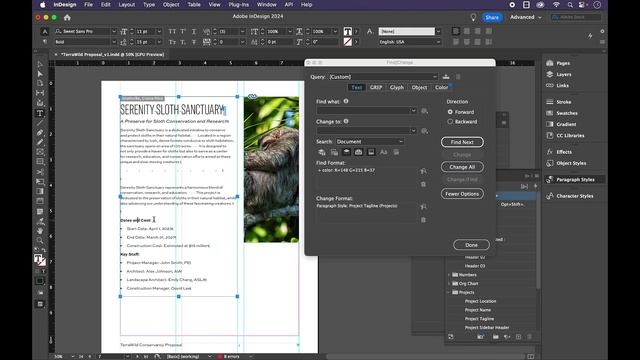
Task: Expand the Numbers style group
Action: [x=449, y=275]
